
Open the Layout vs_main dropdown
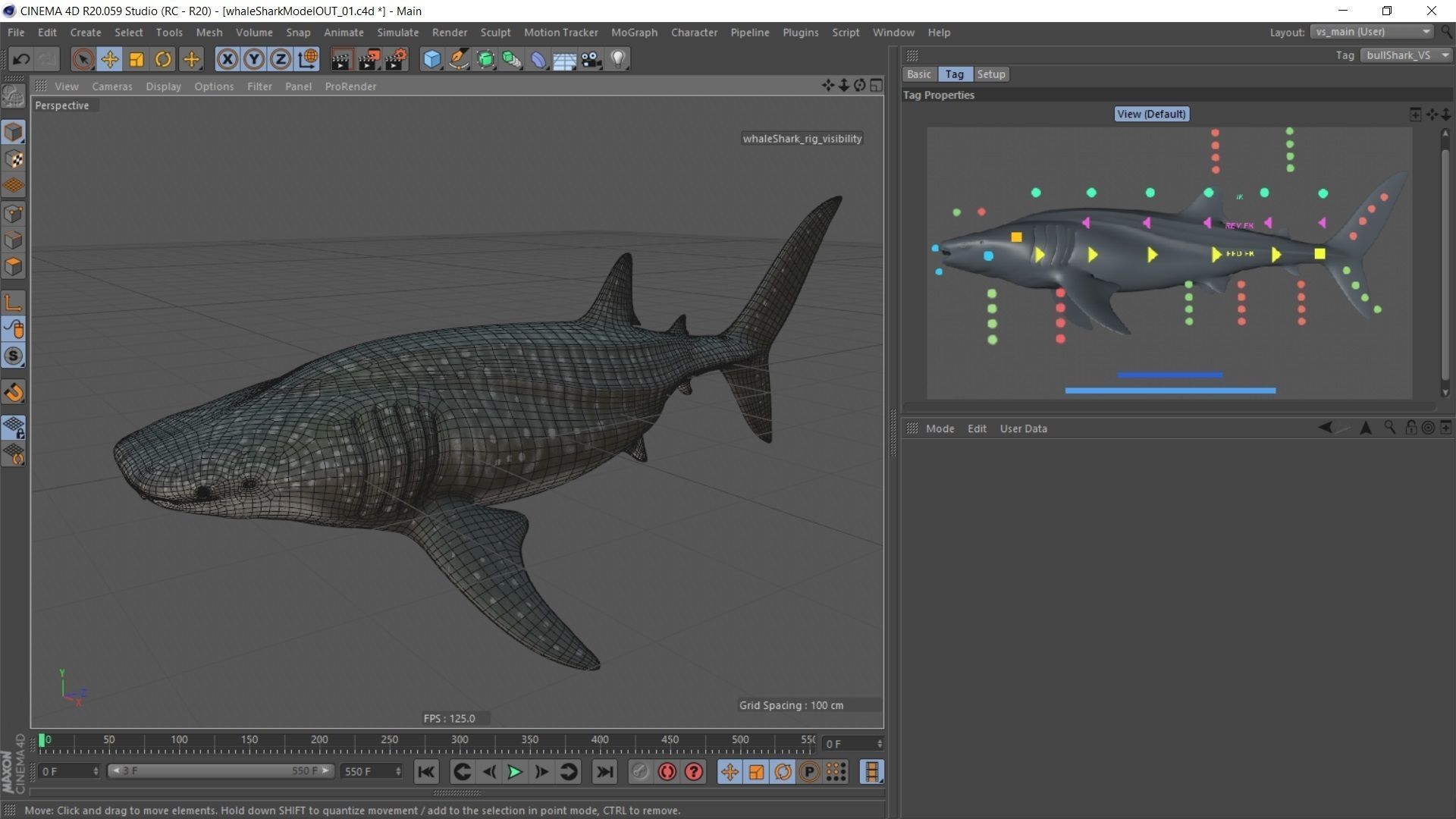tap(1372, 32)
